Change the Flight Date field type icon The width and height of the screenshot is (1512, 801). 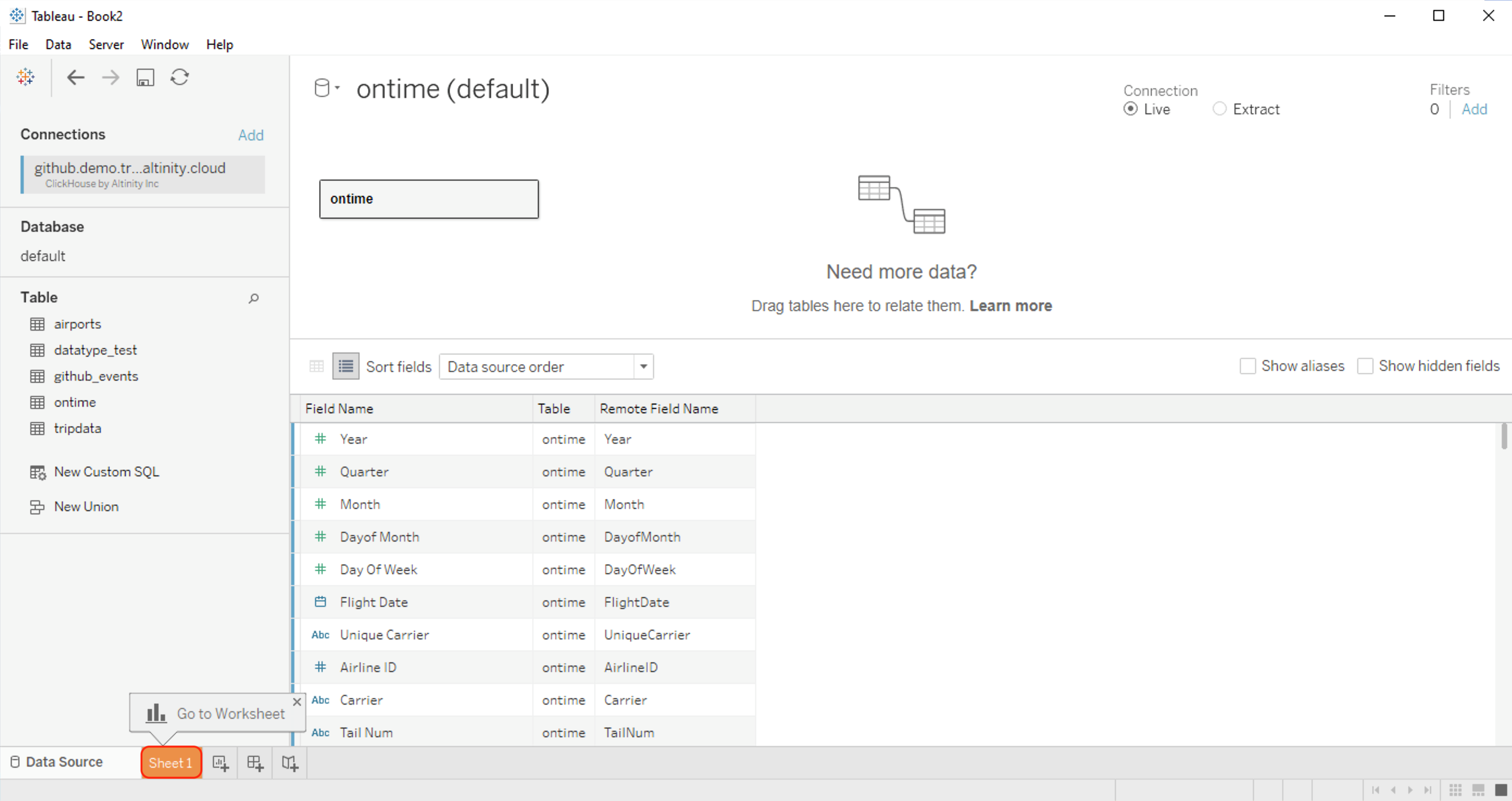coord(320,602)
